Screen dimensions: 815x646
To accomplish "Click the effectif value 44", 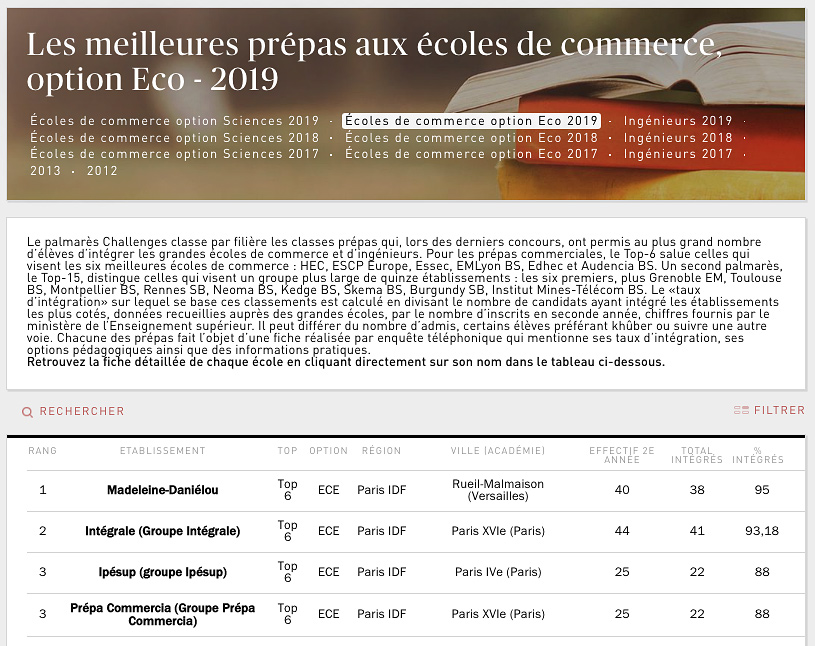I will [622, 531].
